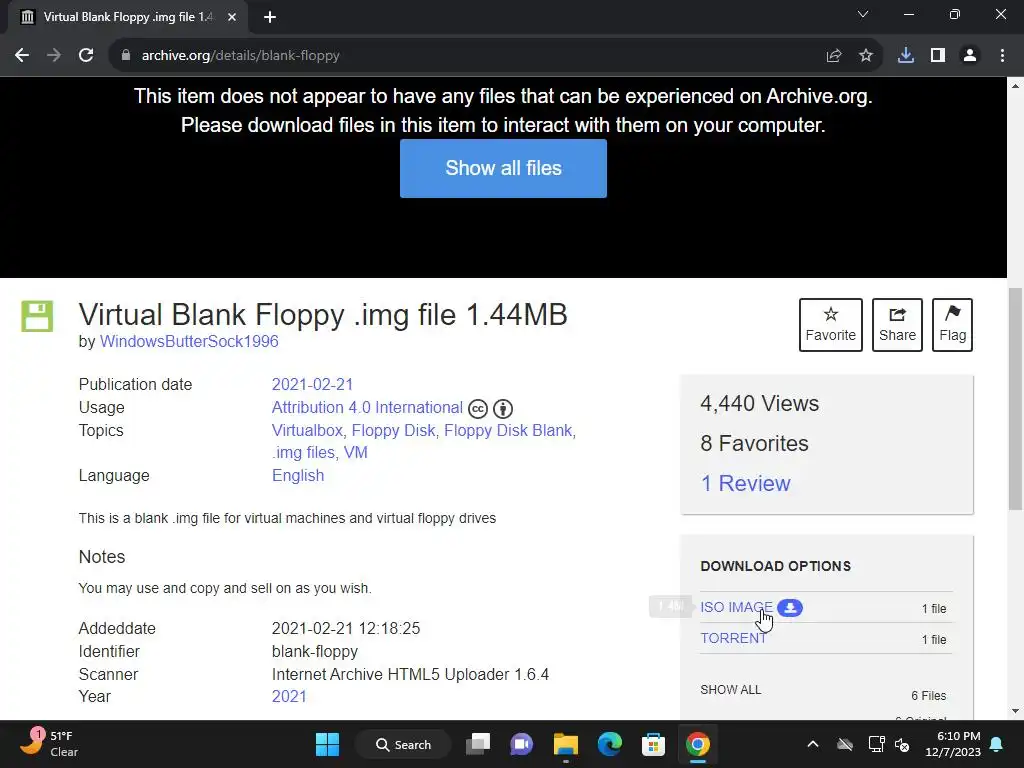Image resolution: width=1024 pixels, height=768 pixels.
Task: Open the Chat app on the taskbar
Action: 521,744
